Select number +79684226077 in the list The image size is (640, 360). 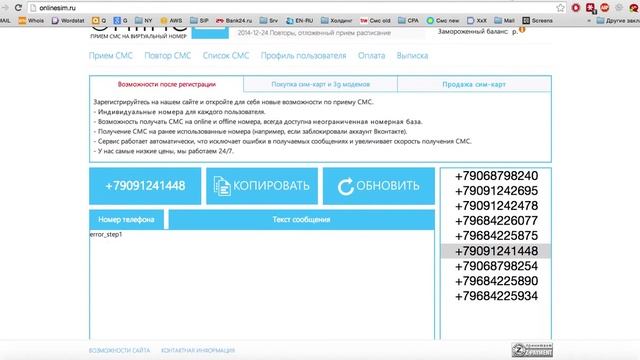pyautogui.click(x=496, y=221)
